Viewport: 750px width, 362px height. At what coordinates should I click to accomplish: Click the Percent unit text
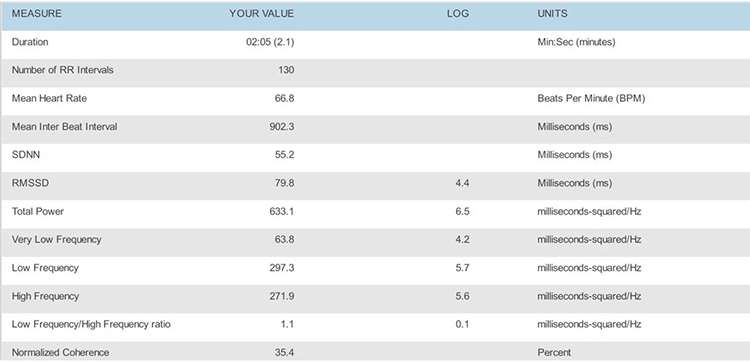[x=554, y=352]
